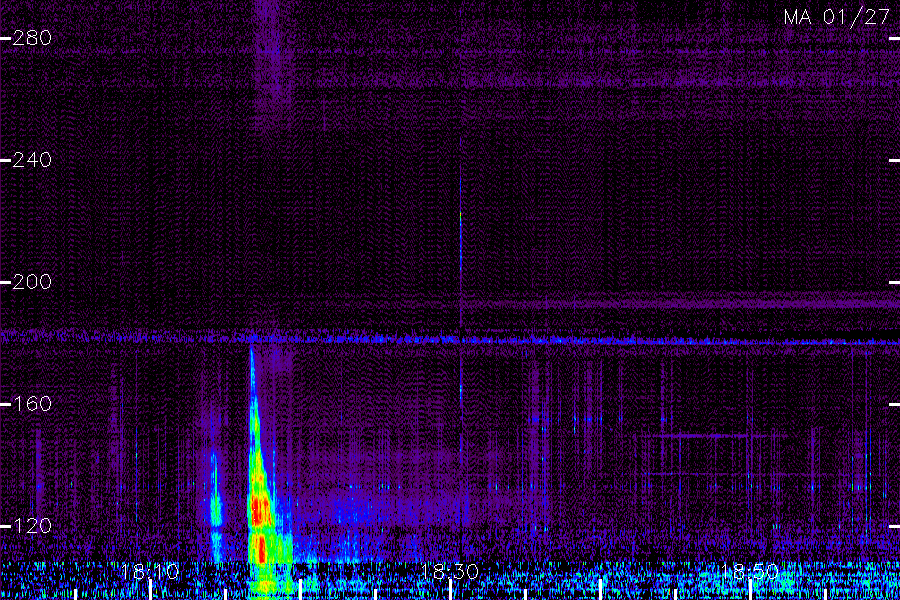This screenshot has width=900, height=600.
Task: Click the 200 frequency axis label
Action: tap(32, 282)
